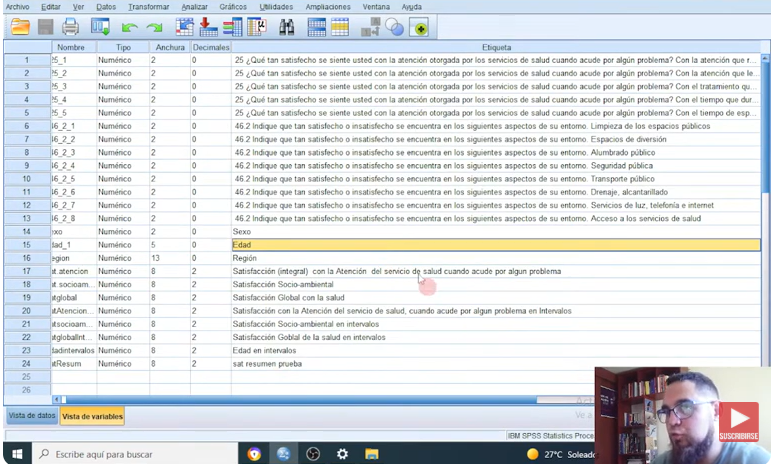Select row header number 24
The image size is (774, 464).
point(27,363)
